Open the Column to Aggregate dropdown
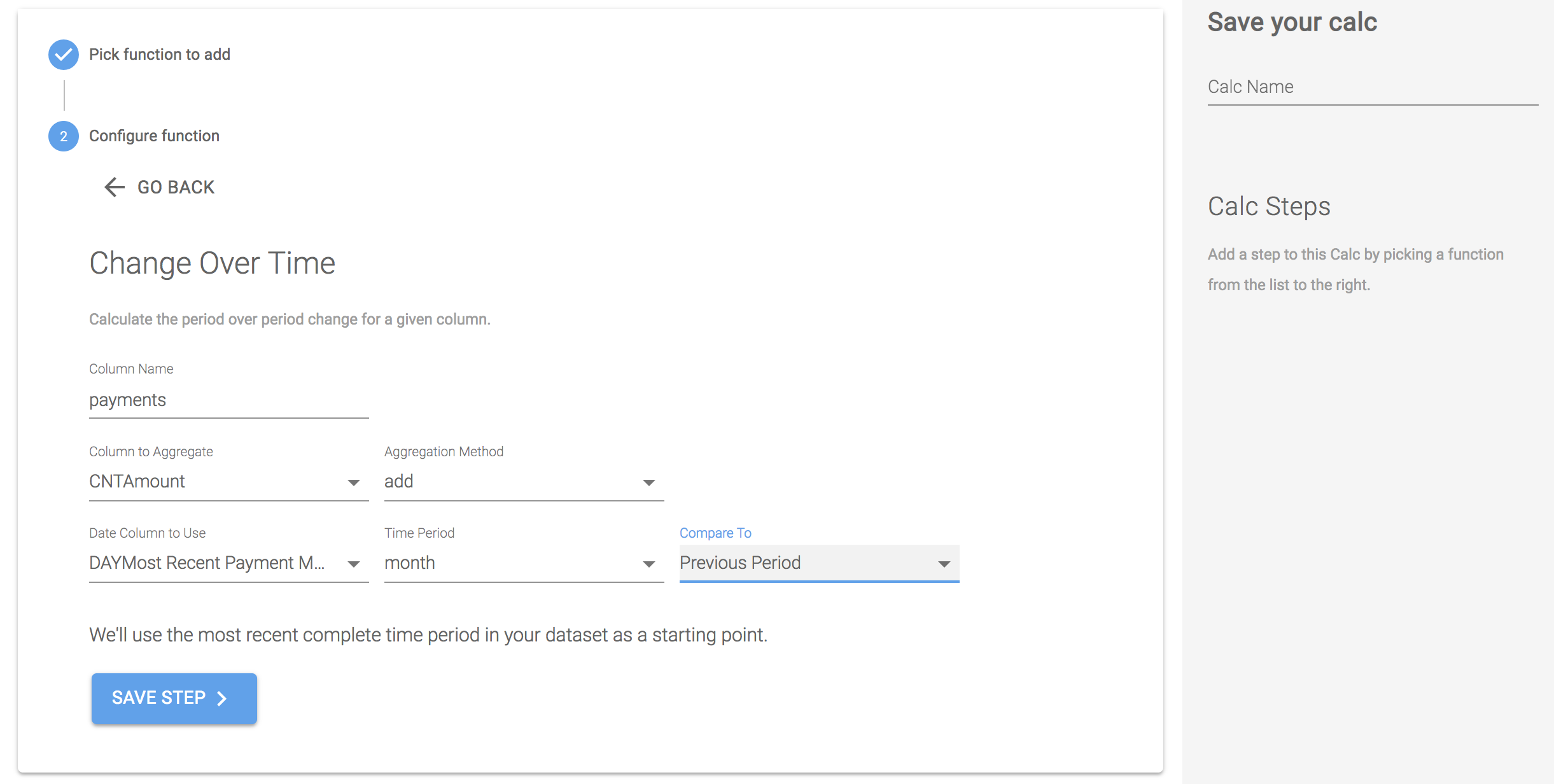 coord(229,482)
